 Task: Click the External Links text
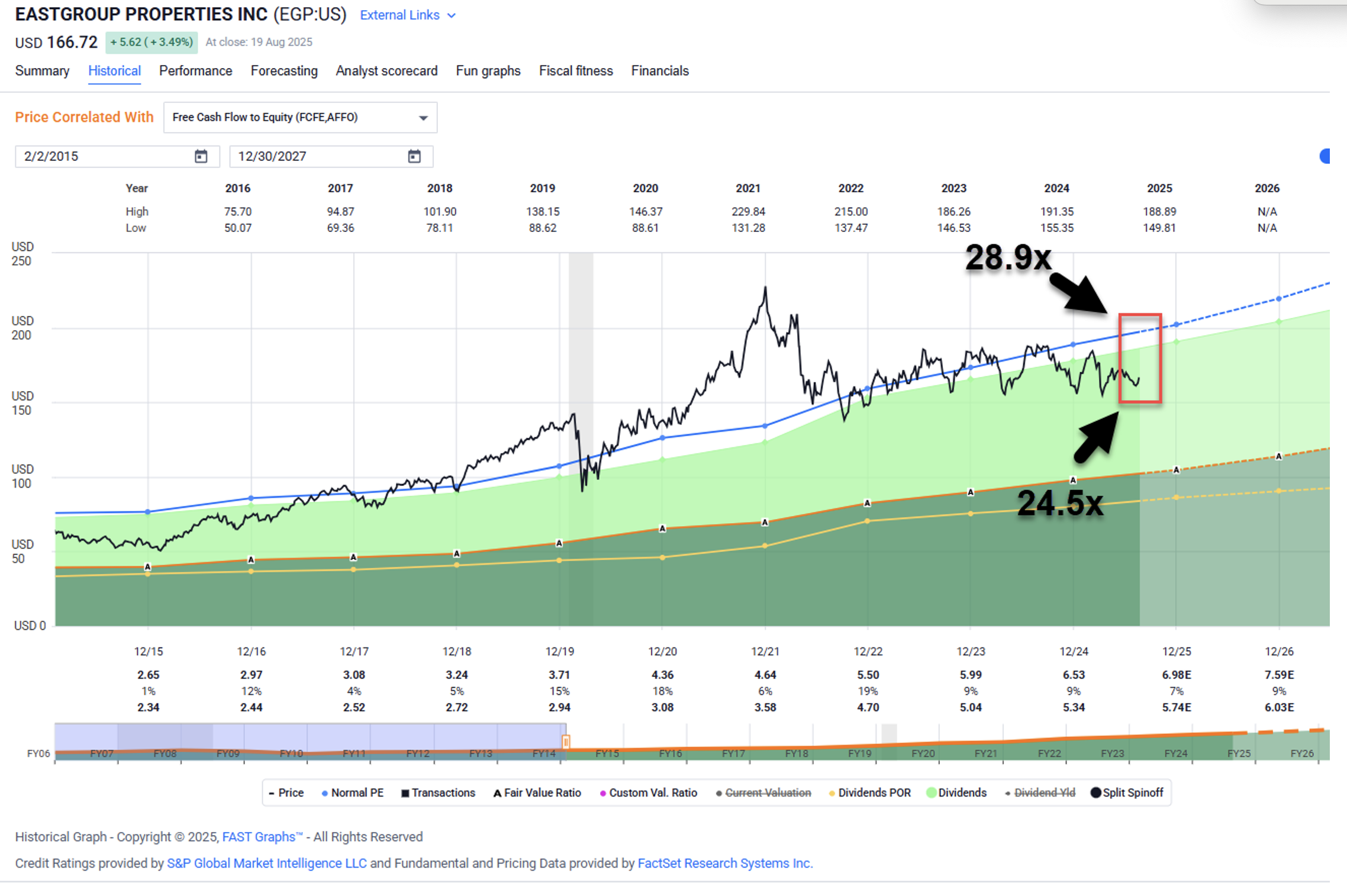[x=399, y=15]
